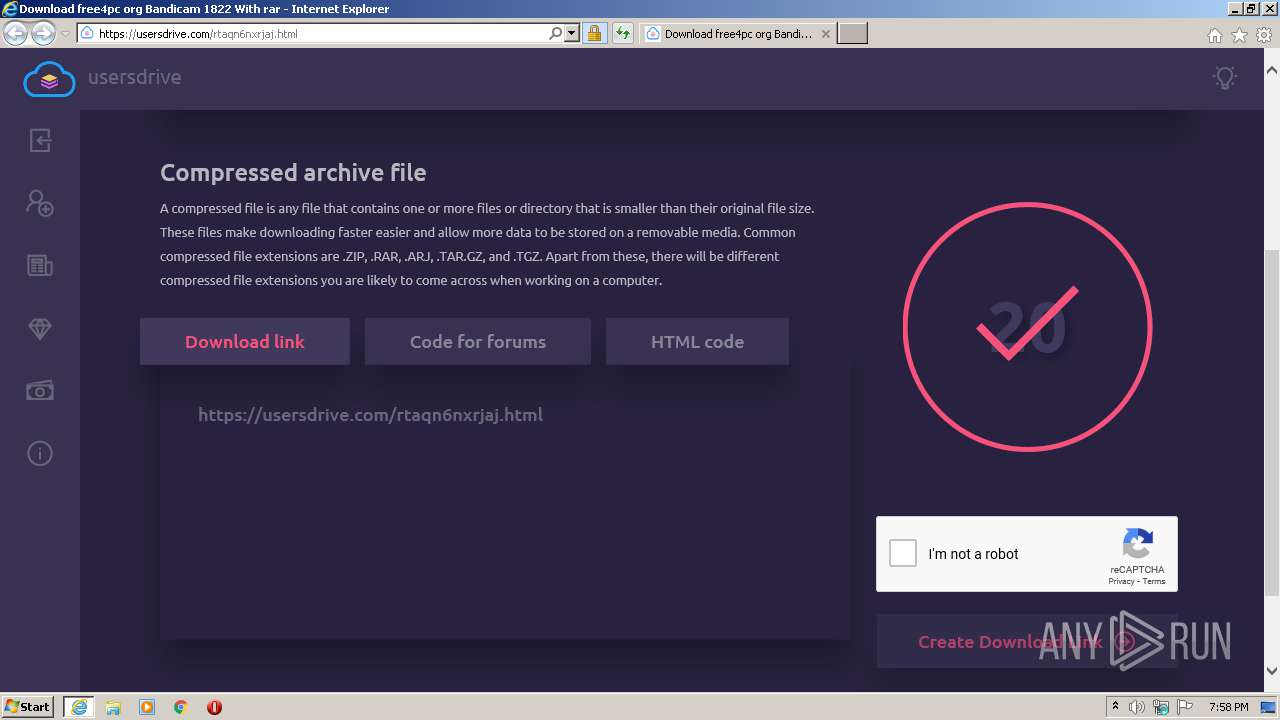Click the volume tray icon

tap(1137, 707)
